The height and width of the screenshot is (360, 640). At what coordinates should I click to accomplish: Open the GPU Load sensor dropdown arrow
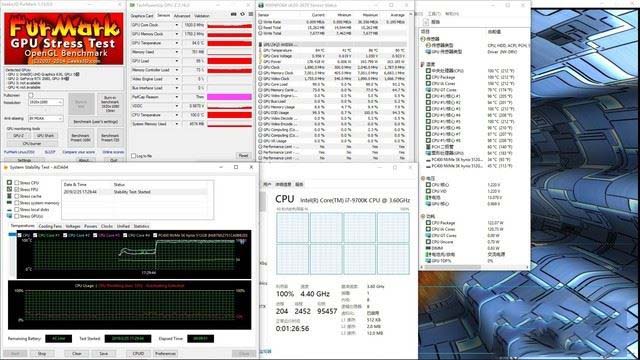(x=177, y=61)
